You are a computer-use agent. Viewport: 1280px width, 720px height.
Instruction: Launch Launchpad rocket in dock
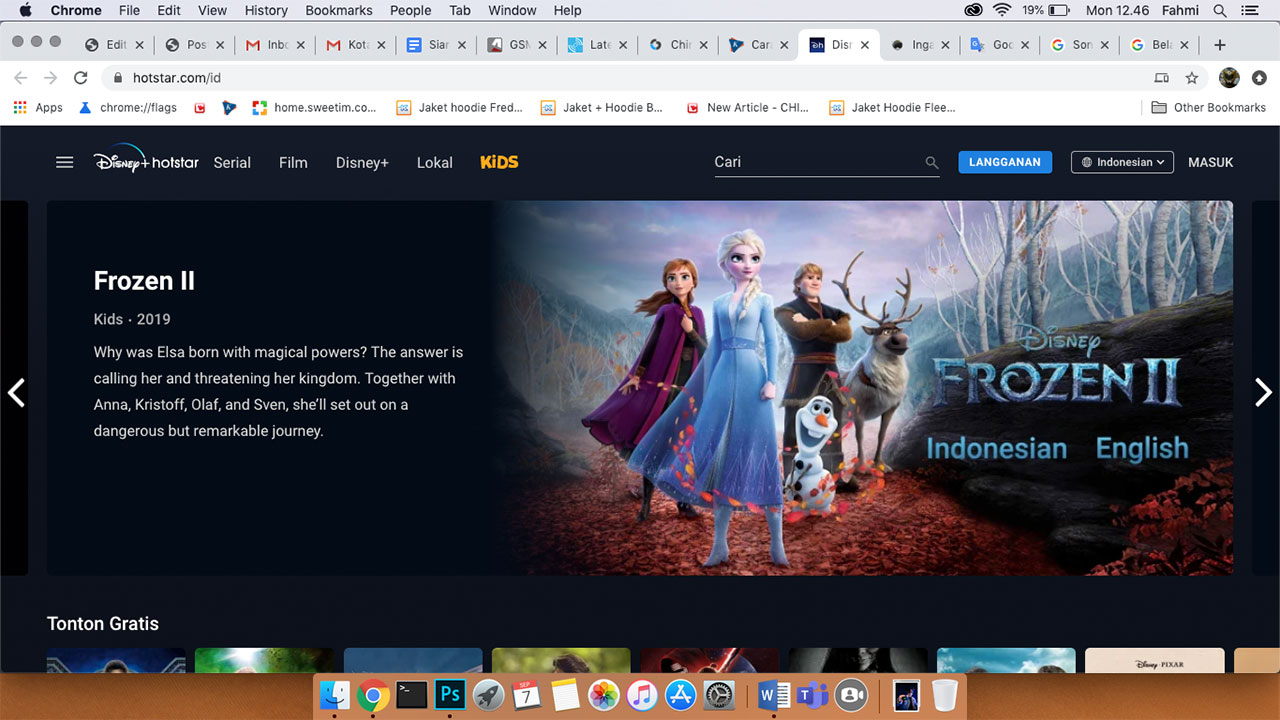[x=489, y=694]
